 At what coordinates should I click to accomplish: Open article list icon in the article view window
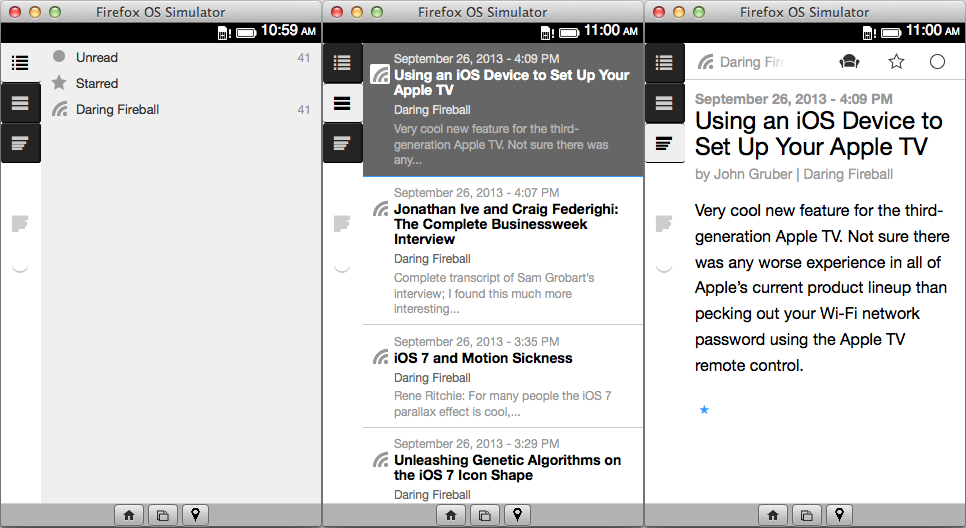[664, 103]
